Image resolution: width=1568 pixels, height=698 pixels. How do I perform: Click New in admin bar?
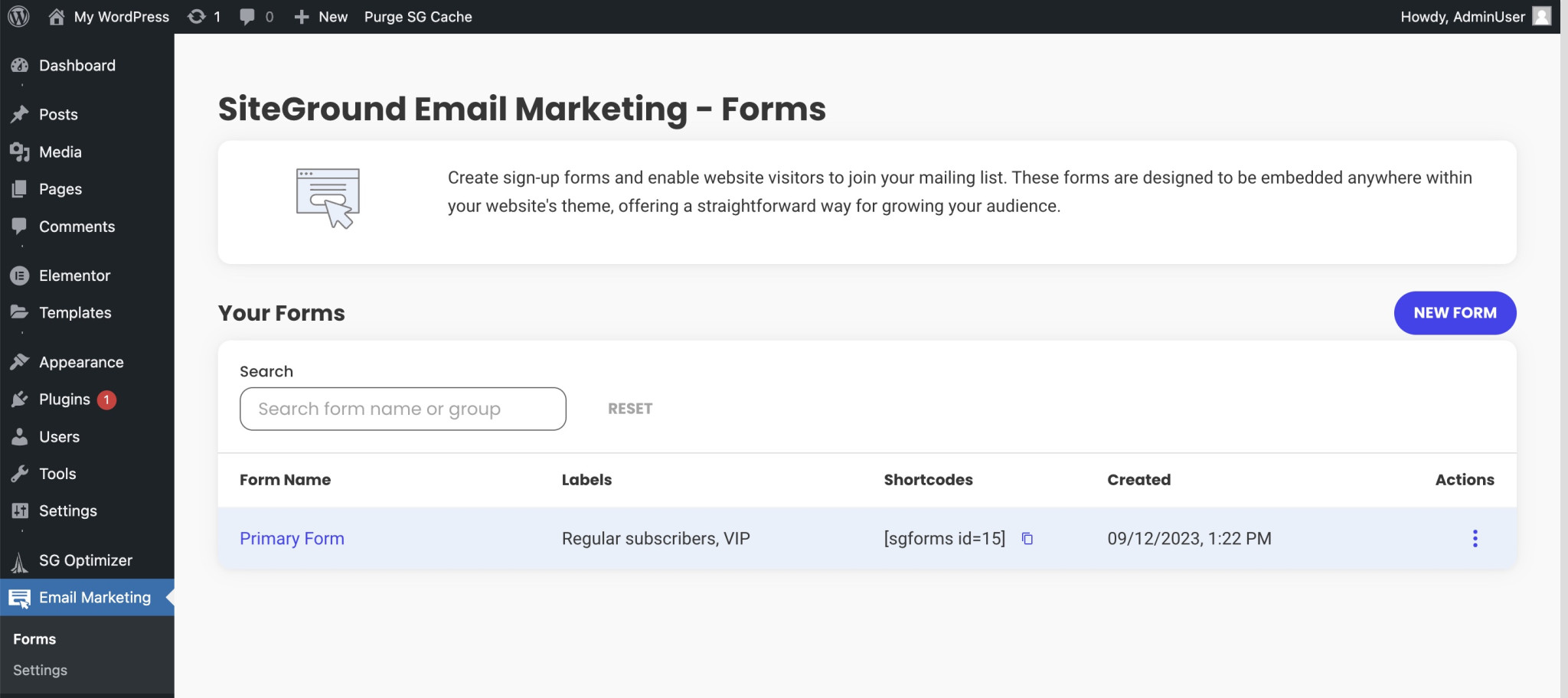333,17
